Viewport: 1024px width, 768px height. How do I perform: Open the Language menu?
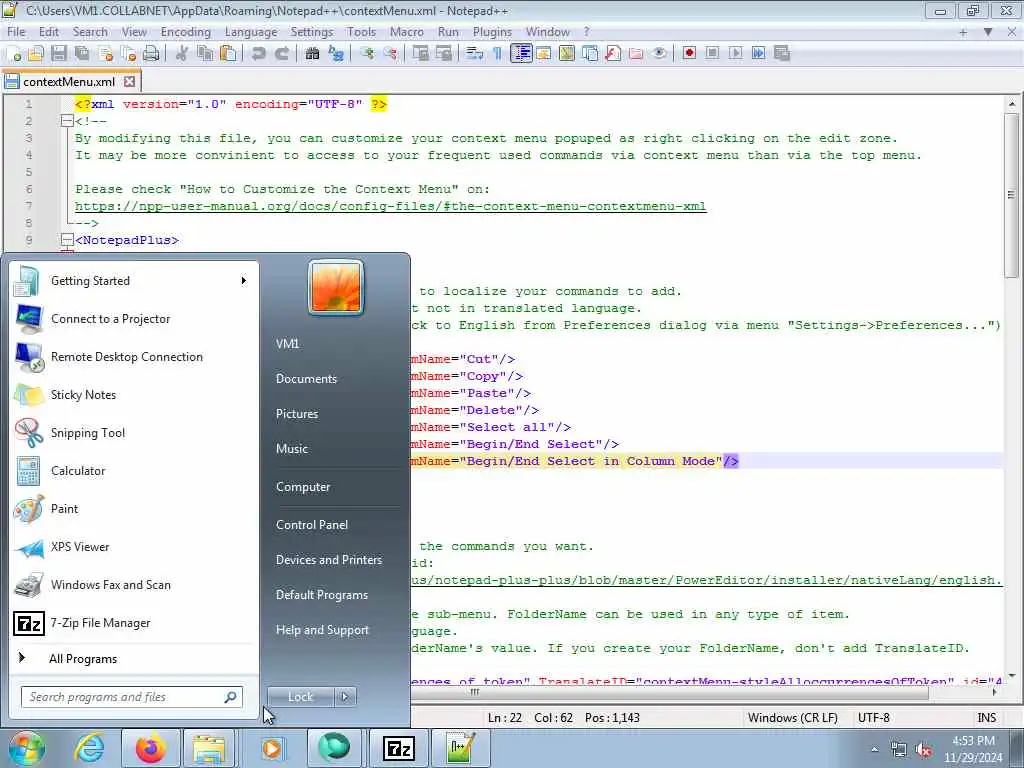tap(251, 31)
